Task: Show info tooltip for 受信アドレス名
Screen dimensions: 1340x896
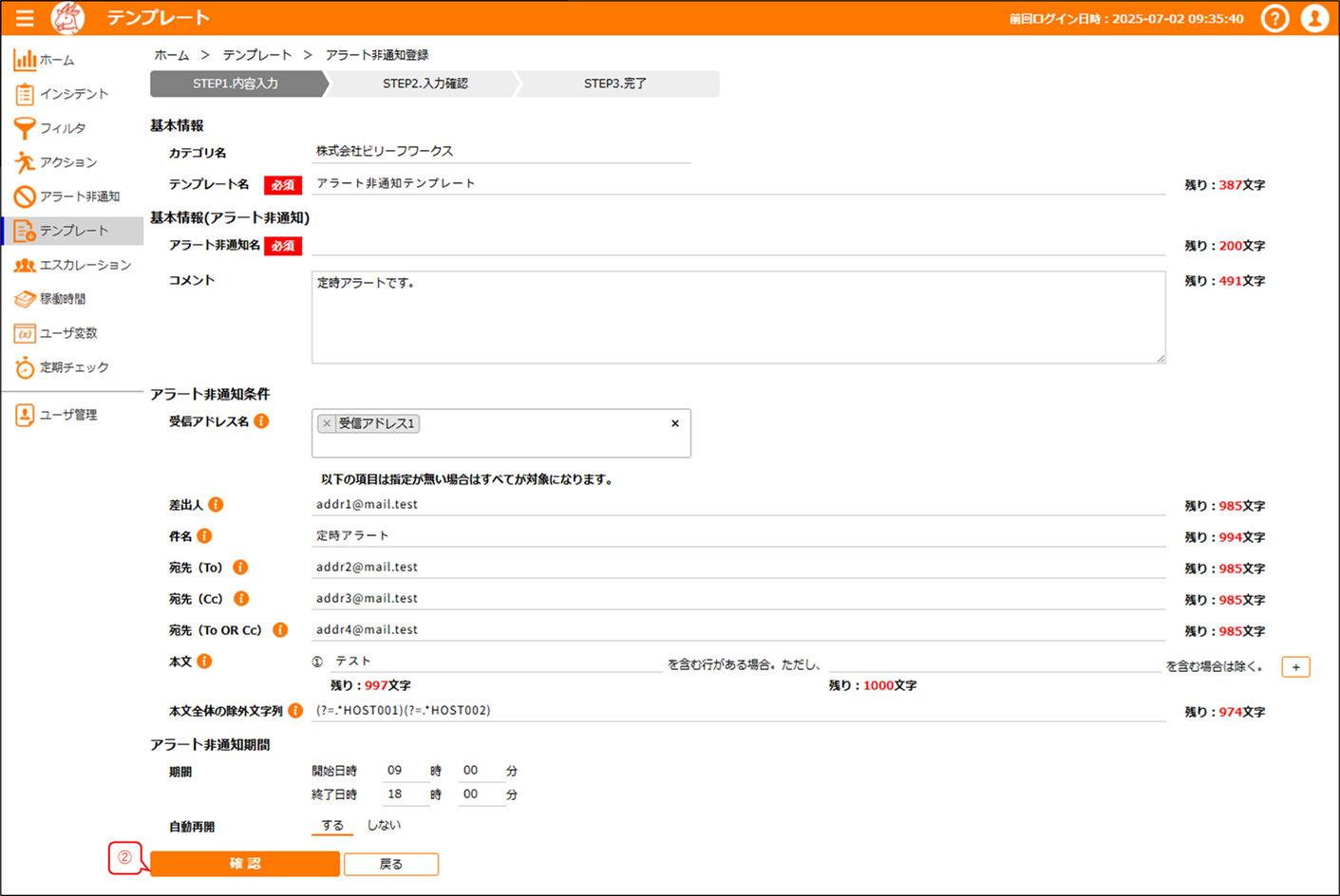Action: pos(261,420)
